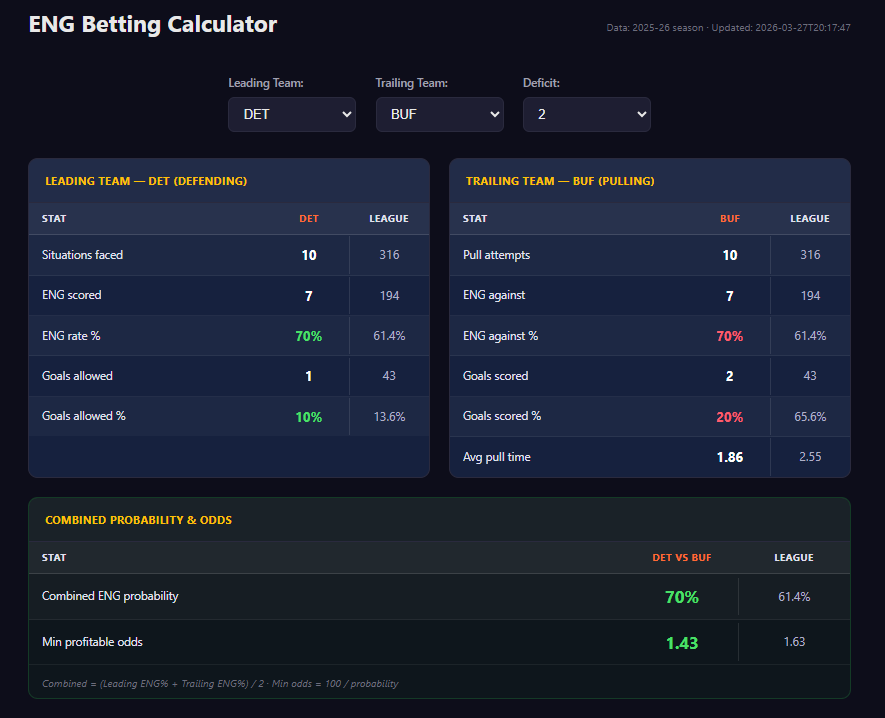Click BUF's red 20% goals scored value
This screenshot has height=718, width=885.
tap(730, 417)
